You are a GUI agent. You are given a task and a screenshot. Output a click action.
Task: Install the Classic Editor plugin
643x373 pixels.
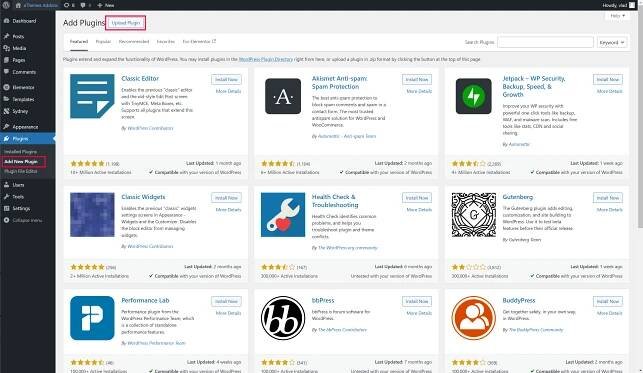pos(226,80)
